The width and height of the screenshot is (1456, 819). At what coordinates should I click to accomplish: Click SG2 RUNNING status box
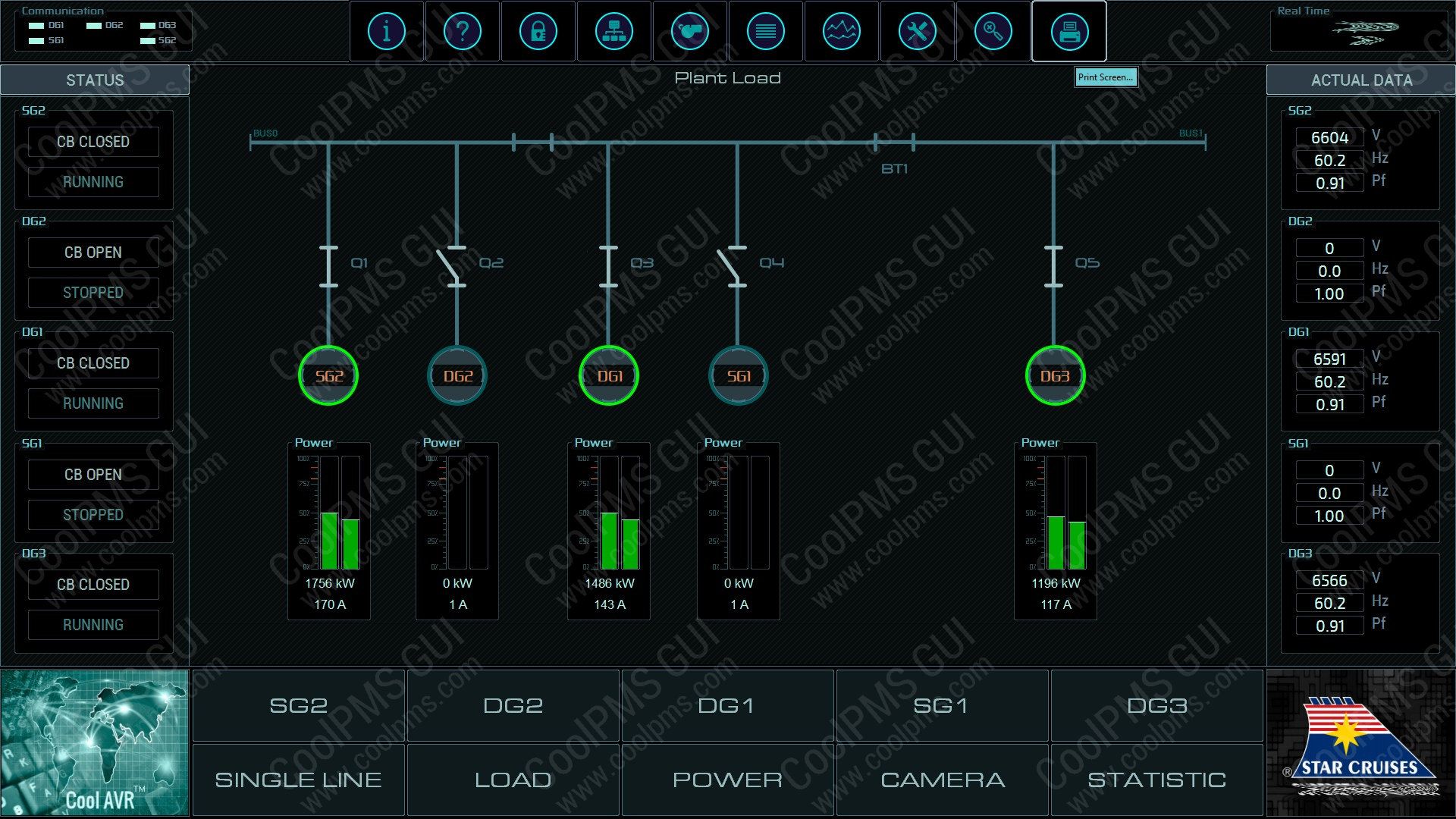(93, 182)
